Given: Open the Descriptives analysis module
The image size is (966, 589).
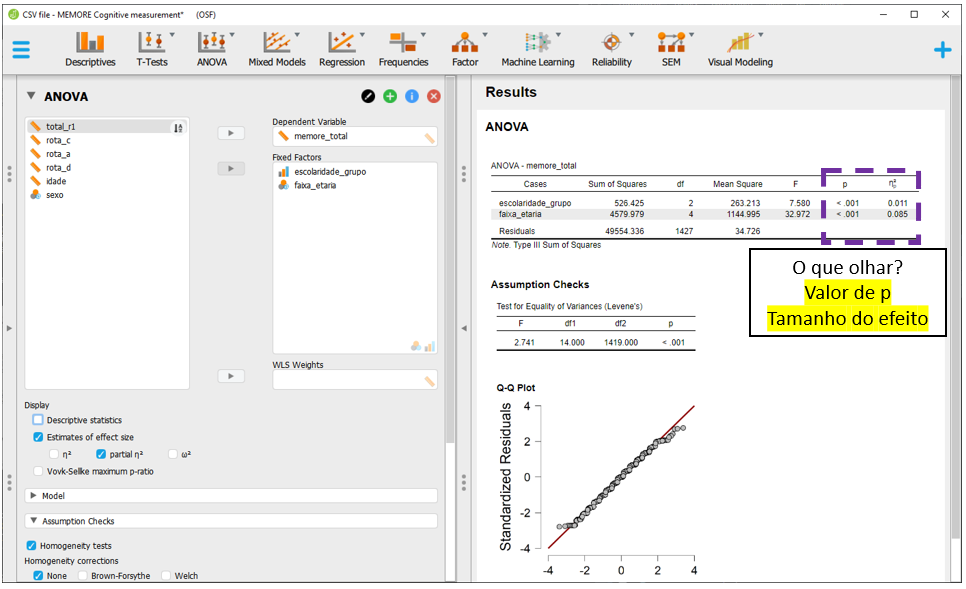Looking at the screenshot, I should tap(90, 49).
